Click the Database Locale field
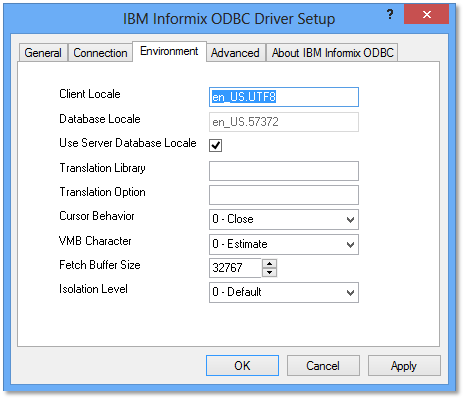Image resolution: width=465 pixels, height=400 pixels. pyautogui.click(x=284, y=122)
